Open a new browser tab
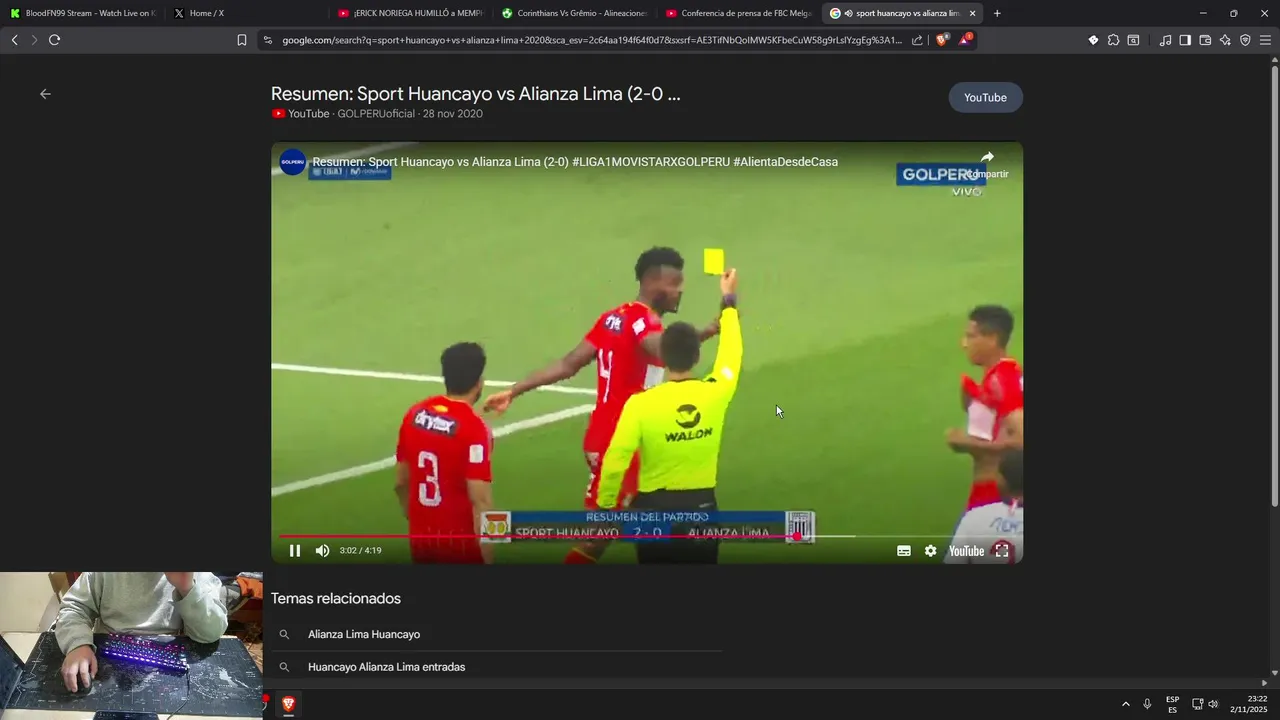The width and height of the screenshot is (1280, 720). tap(997, 13)
